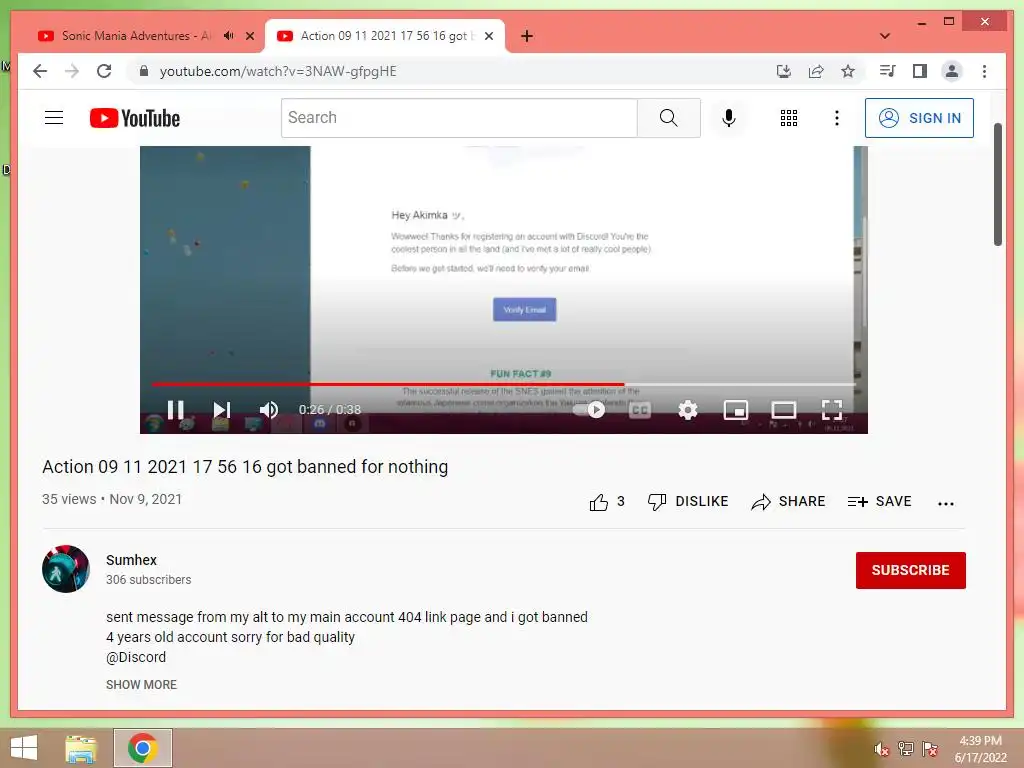Enable miniplayer mode
The image size is (1024, 768).
pos(736,410)
